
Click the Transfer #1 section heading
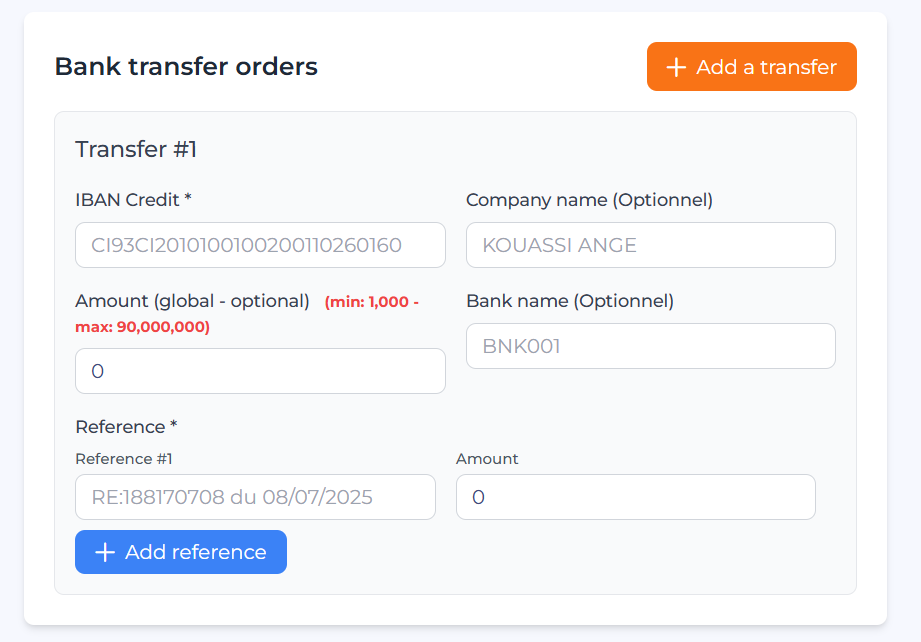[x=135, y=149]
